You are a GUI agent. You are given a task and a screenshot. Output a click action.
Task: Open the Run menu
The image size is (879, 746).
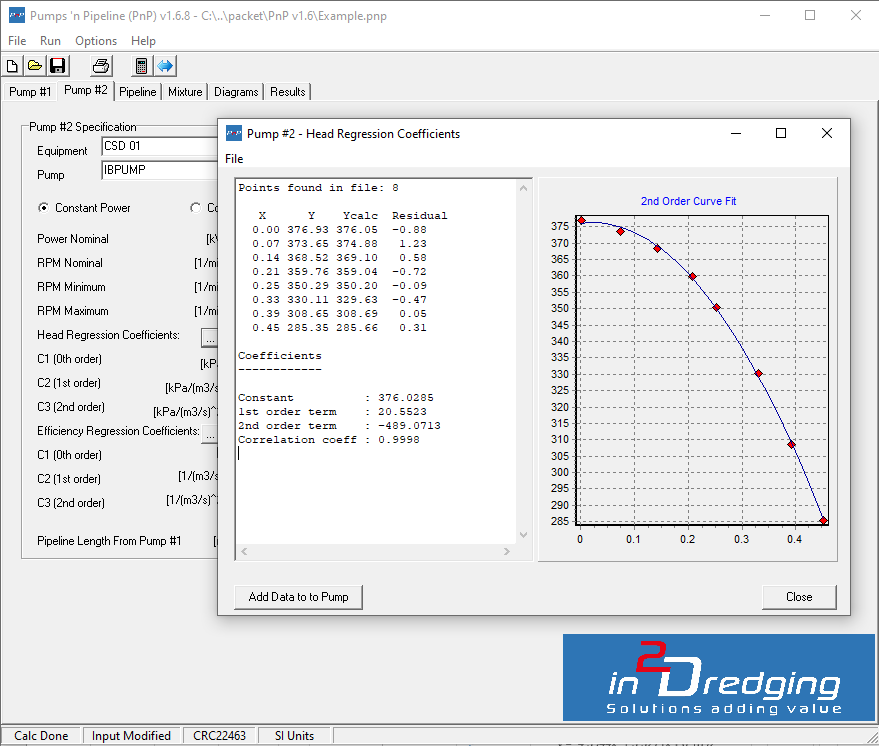(x=50, y=41)
